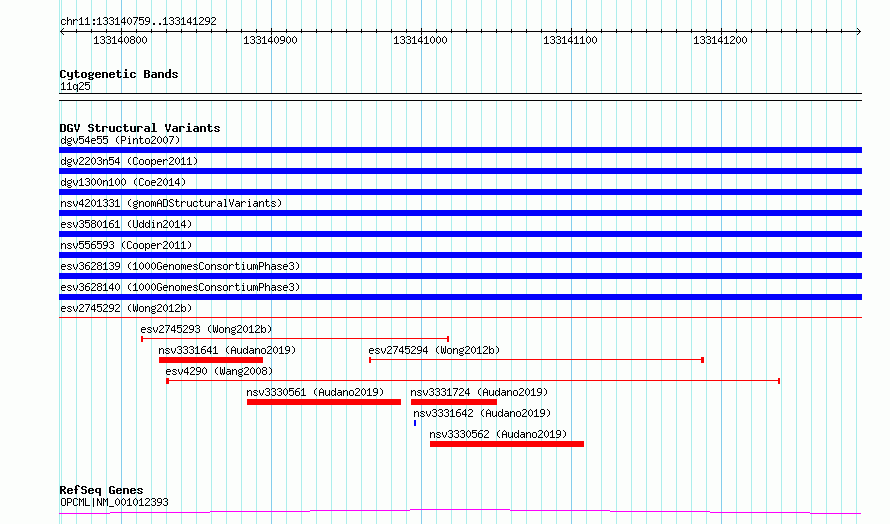Click the RefSeq Genes track heading
The width and height of the screenshot is (890, 524).
pos(101,490)
